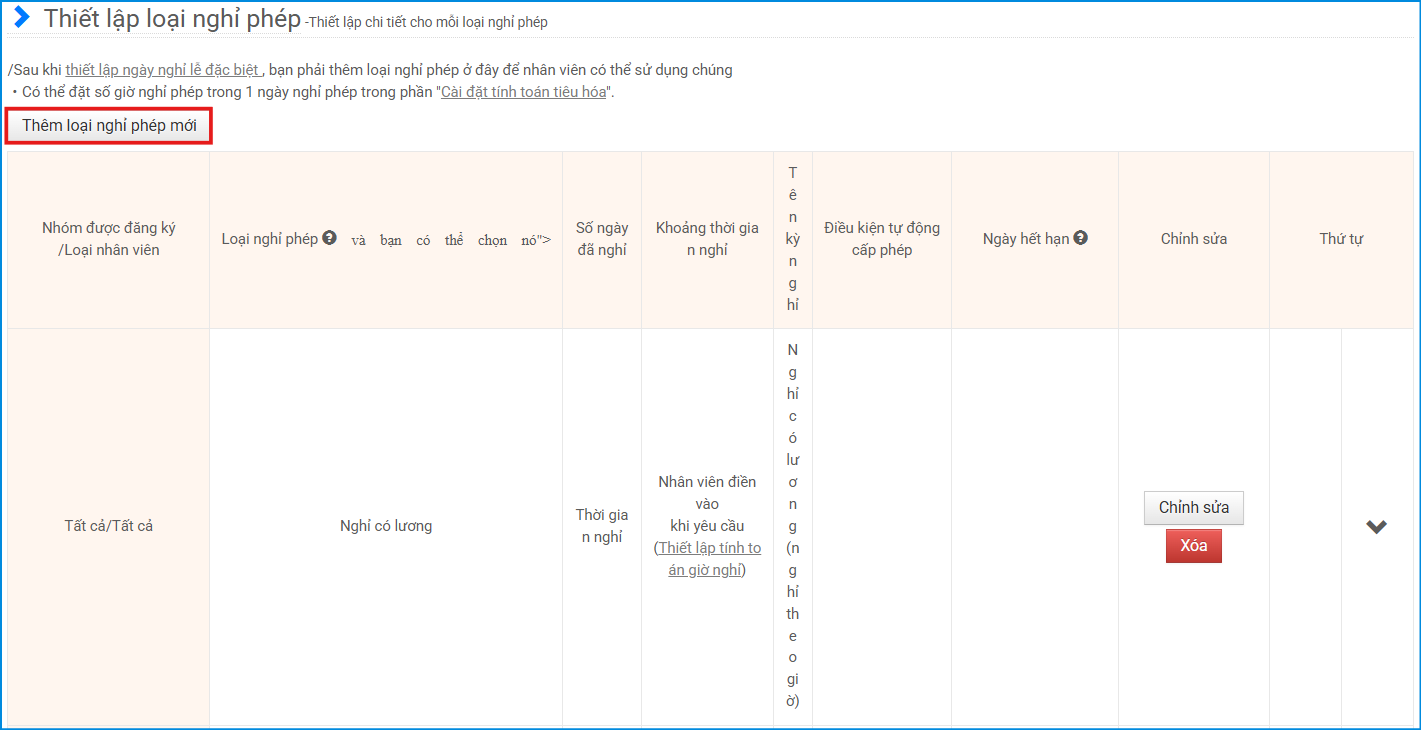The width and height of the screenshot is (1421, 730).
Task: Open the thiết lập ngày nghỉ lễ đặc biệt link
Action: coord(163,70)
